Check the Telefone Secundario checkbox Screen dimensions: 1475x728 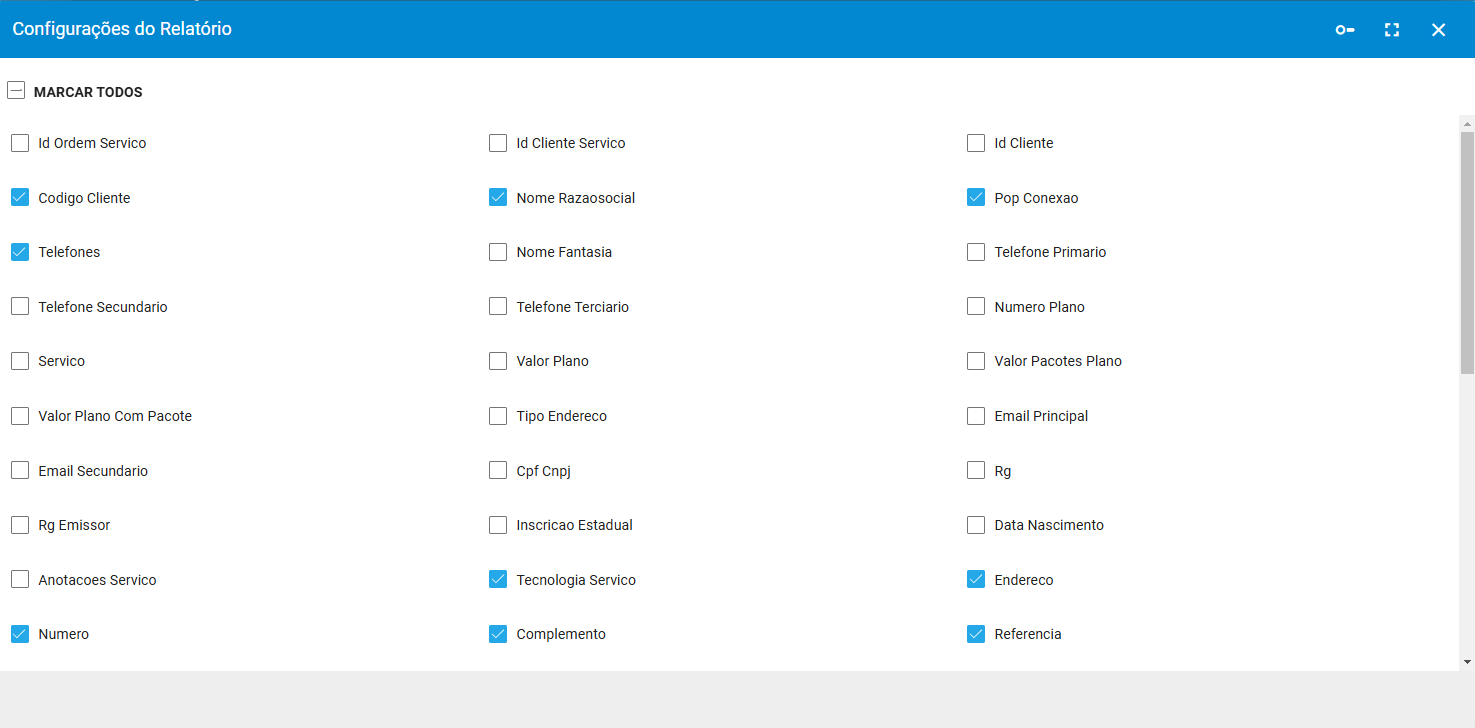point(20,306)
